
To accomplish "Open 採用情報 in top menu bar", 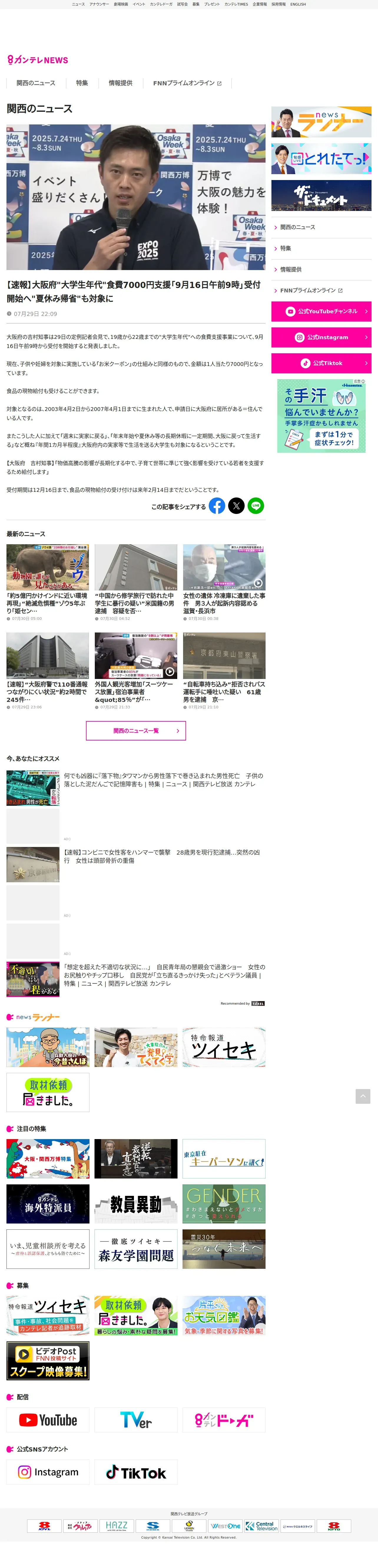I will [278, 4].
